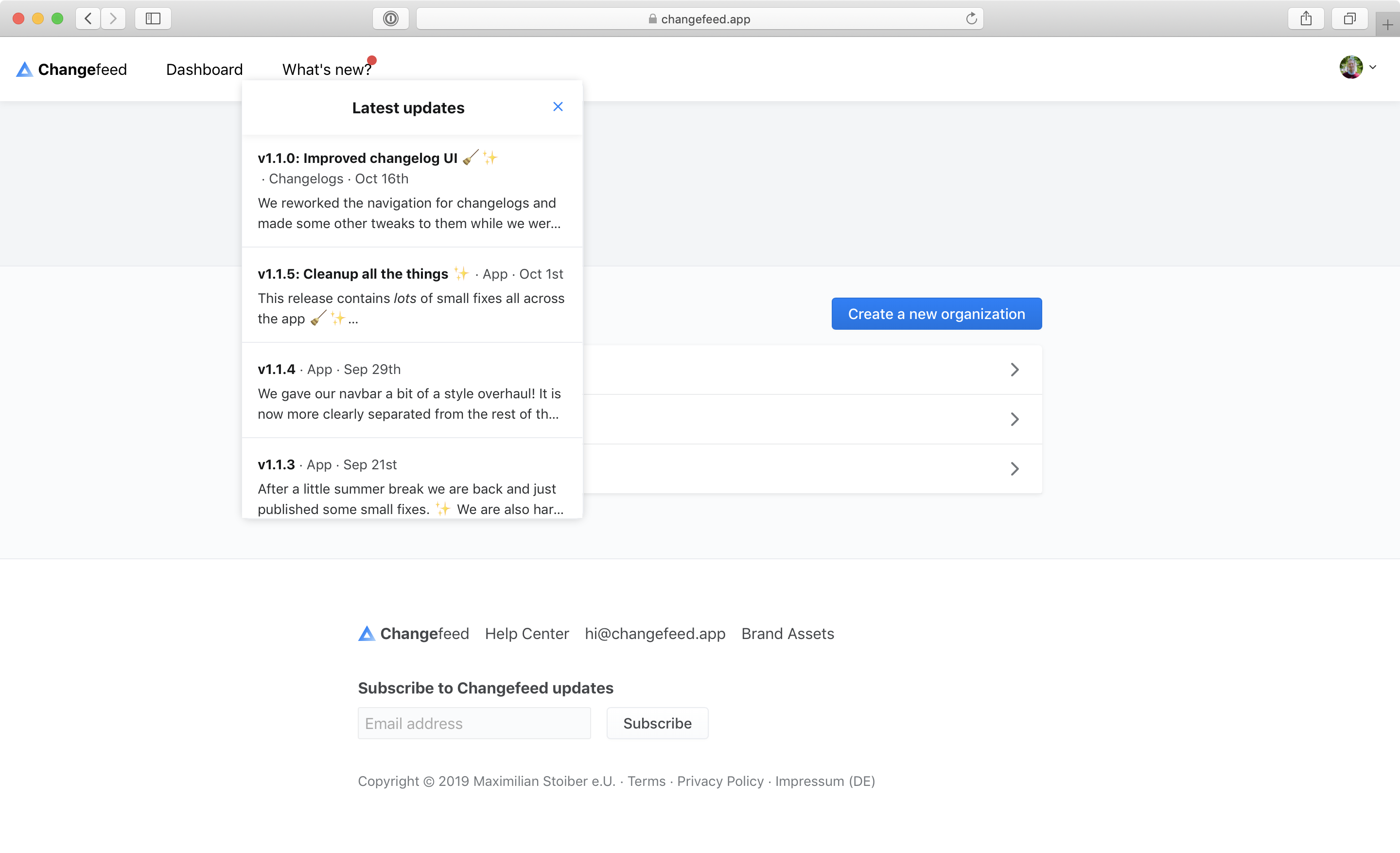The height and width of the screenshot is (853, 1400).
Task: Open the Help Center link
Action: [527, 634]
